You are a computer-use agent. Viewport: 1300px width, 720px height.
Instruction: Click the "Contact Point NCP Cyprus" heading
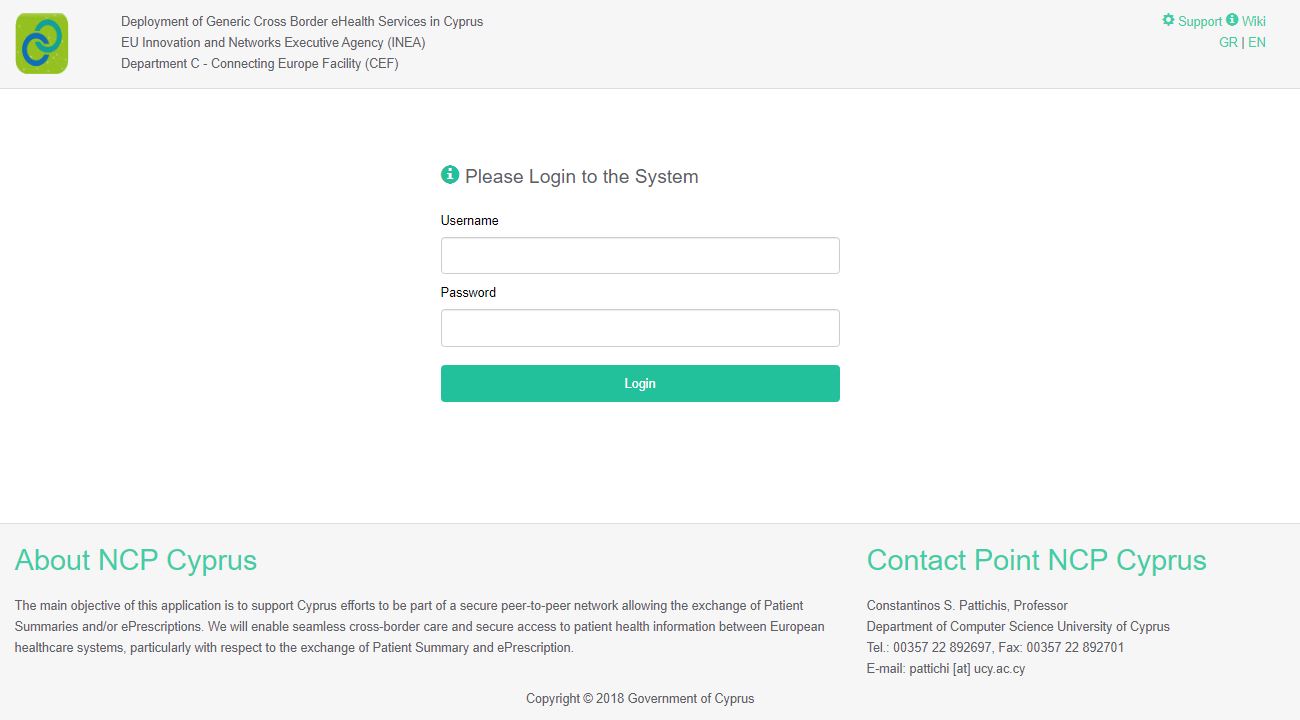pos(1036,560)
